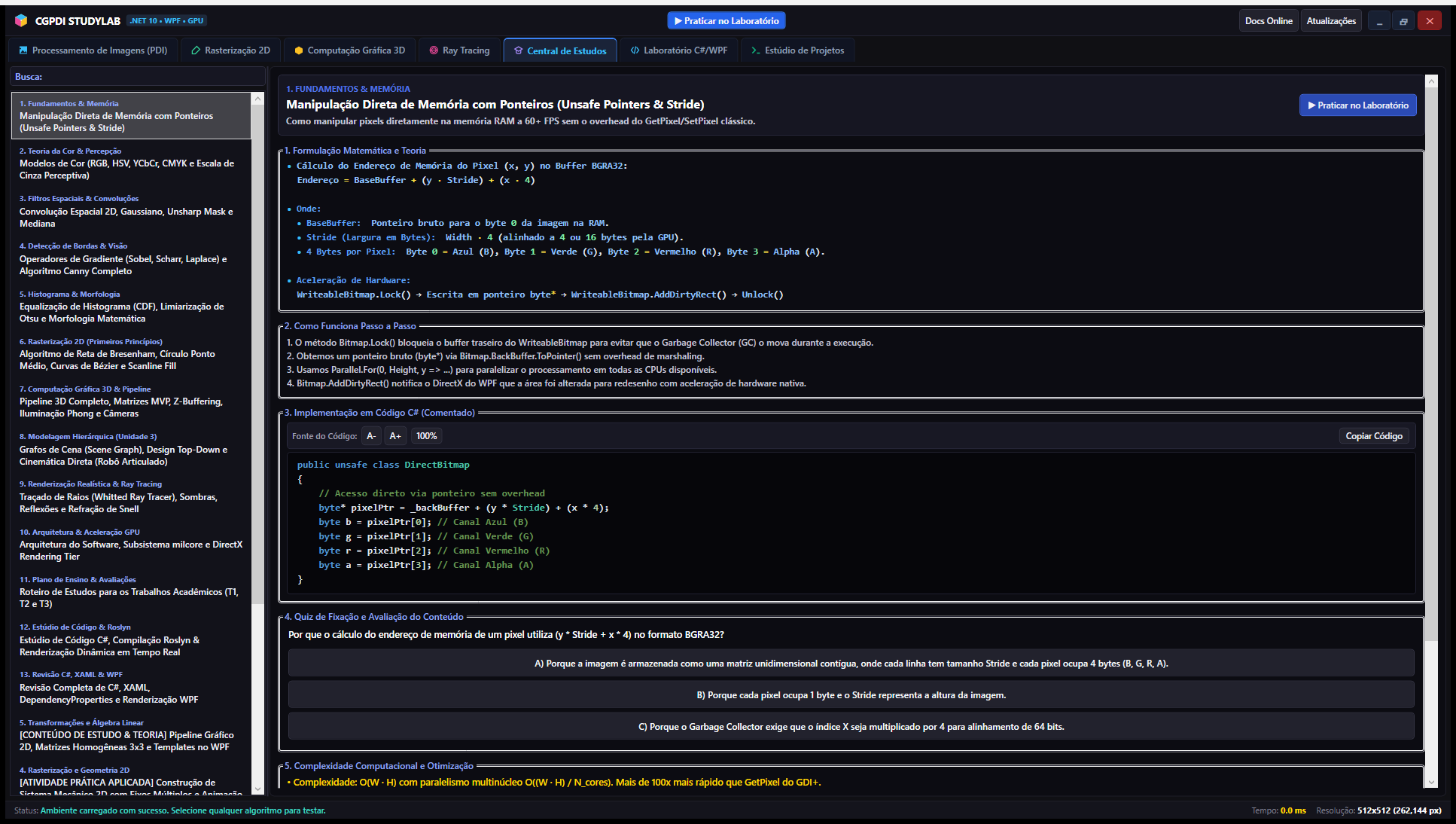Select topic 1 Manipulação Direta de Memória
The width and height of the screenshot is (1456, 824).
[x=131, y=115]
